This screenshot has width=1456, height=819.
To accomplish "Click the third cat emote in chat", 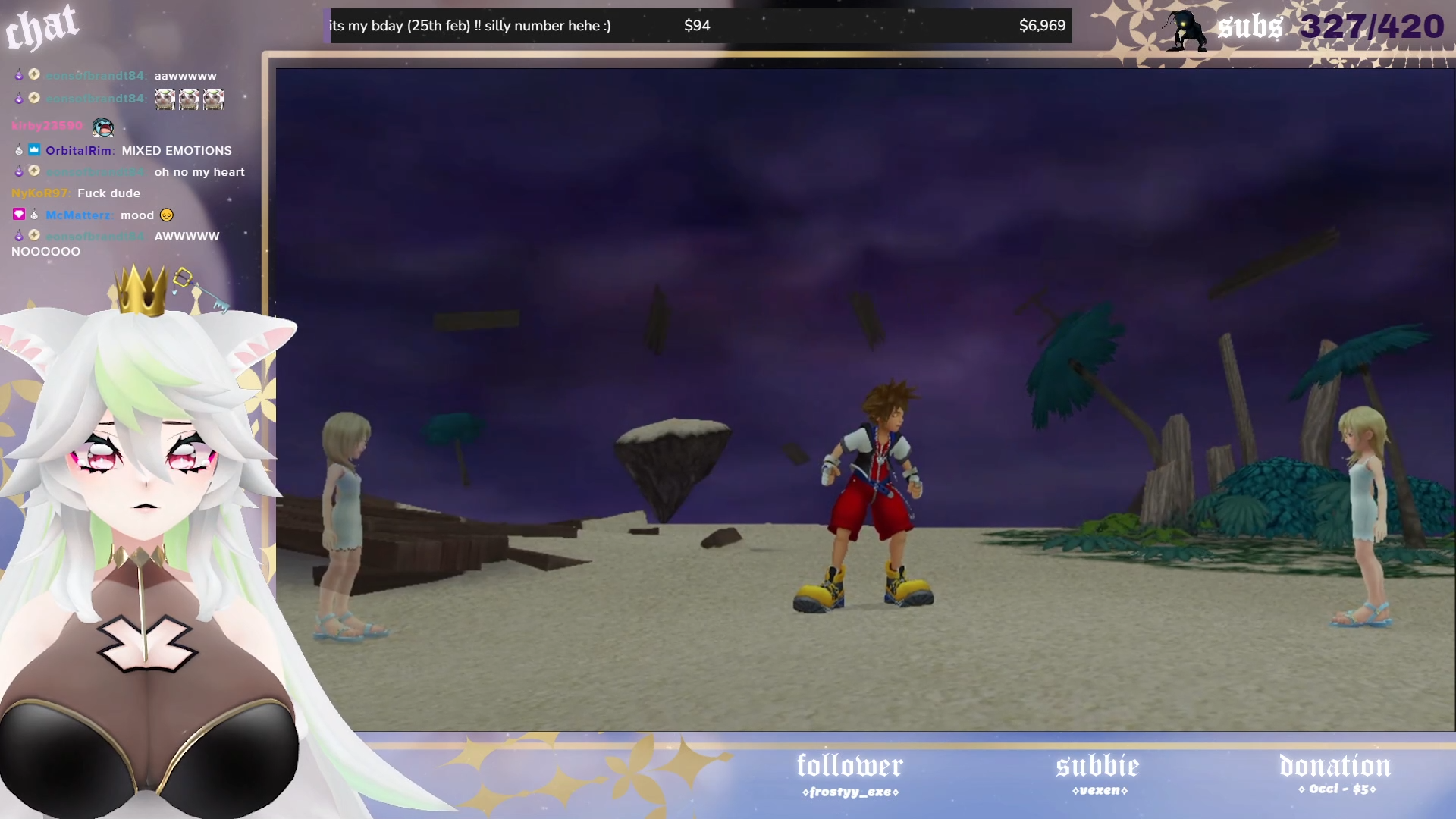I will (x=213, y=99).
